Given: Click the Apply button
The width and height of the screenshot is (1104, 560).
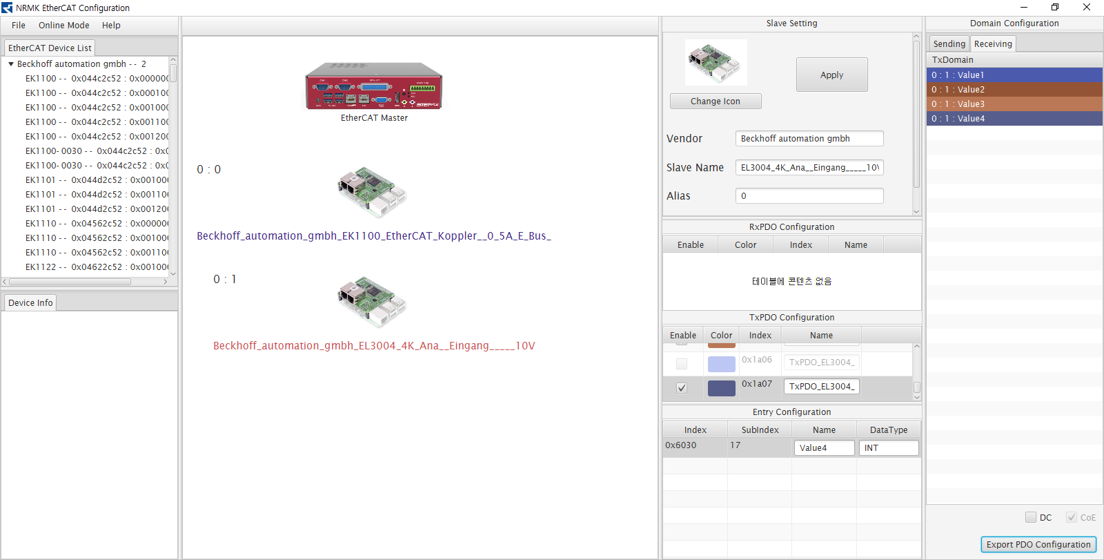Looking at the screenshot, I should click(832, 75).
